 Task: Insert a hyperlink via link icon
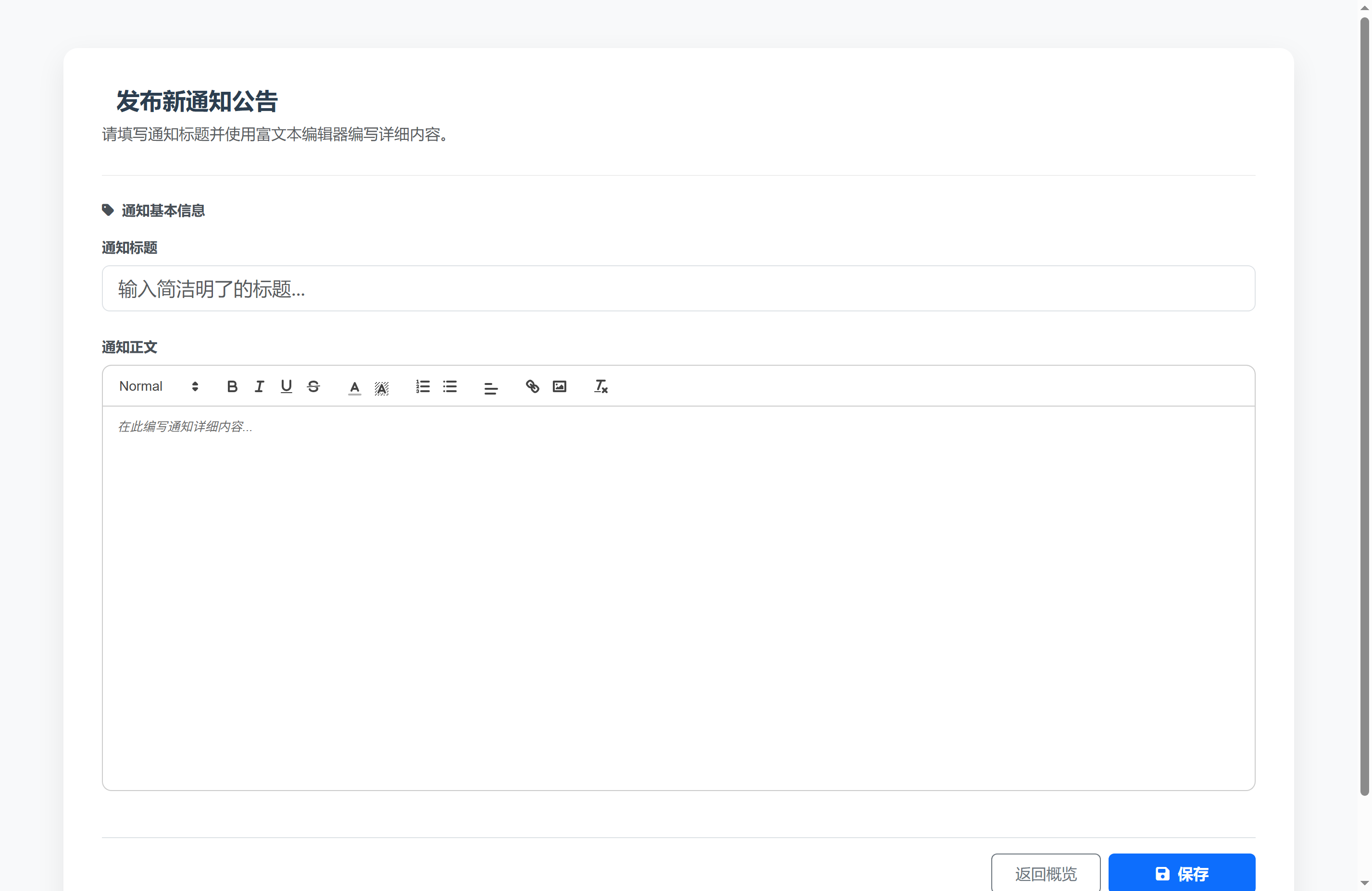[x=532, y=387]
